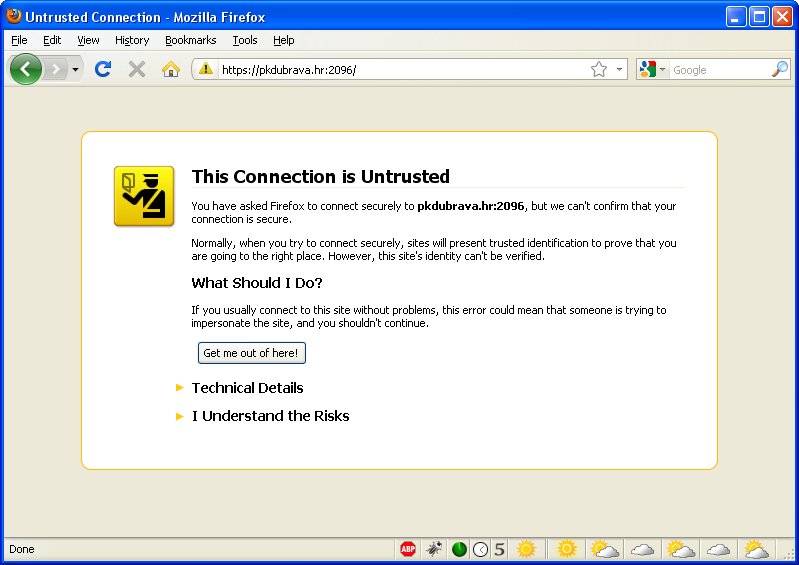Open the Tools menu
The image size is (799, 565).
point(244,40)
